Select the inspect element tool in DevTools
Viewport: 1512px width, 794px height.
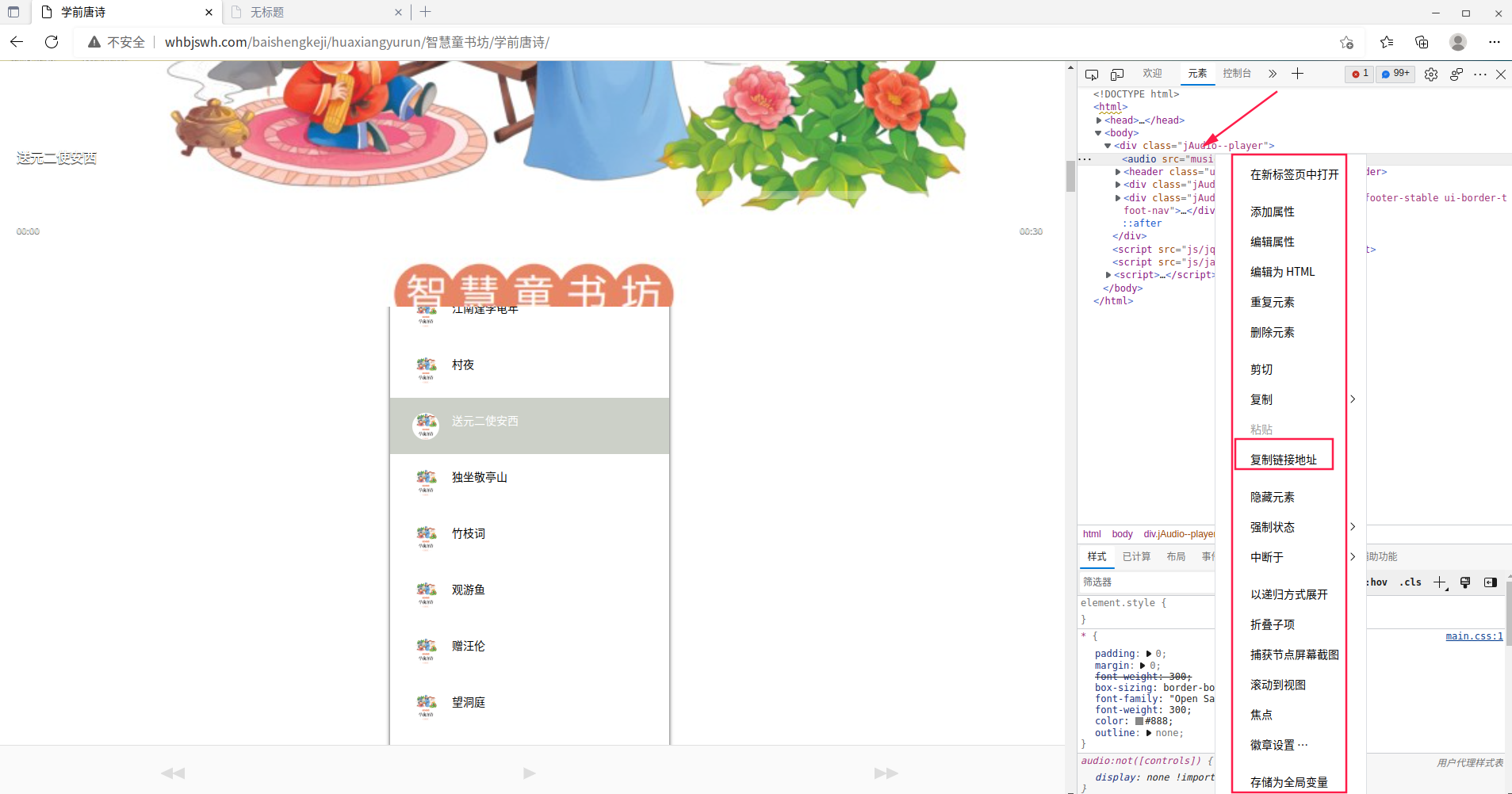[1092, 74]
